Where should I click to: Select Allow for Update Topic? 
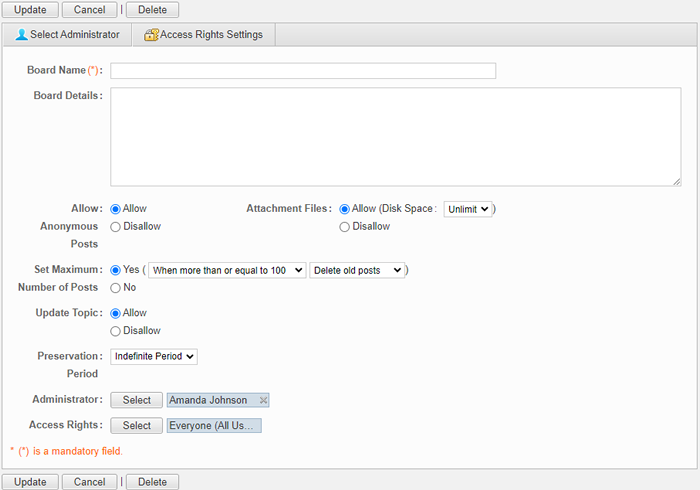(x=115, y=313)
